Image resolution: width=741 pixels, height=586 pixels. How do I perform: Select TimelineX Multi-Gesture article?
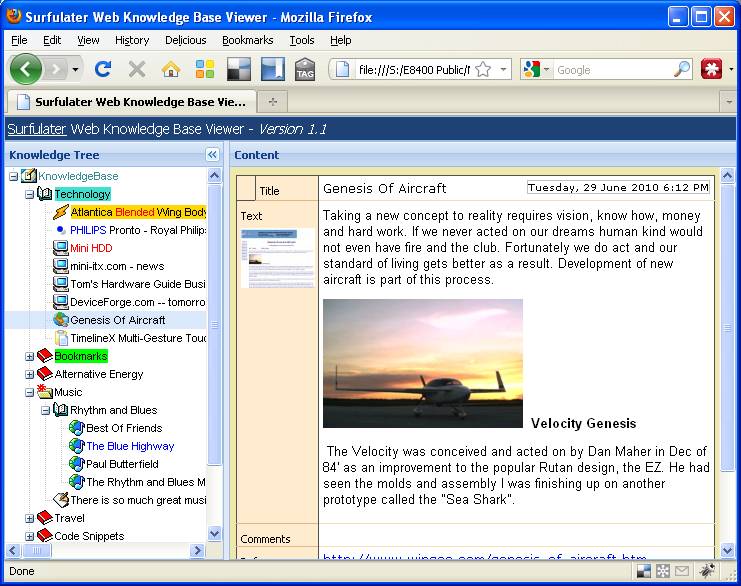[138, 338]
